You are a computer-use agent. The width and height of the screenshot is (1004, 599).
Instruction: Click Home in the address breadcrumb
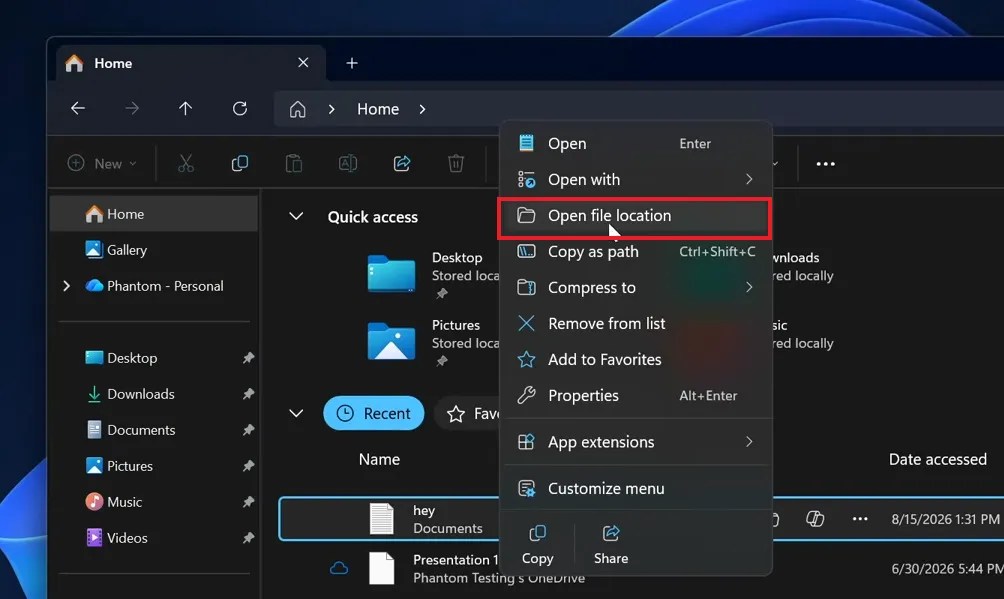pyautogui.click(x=378, y=109)
